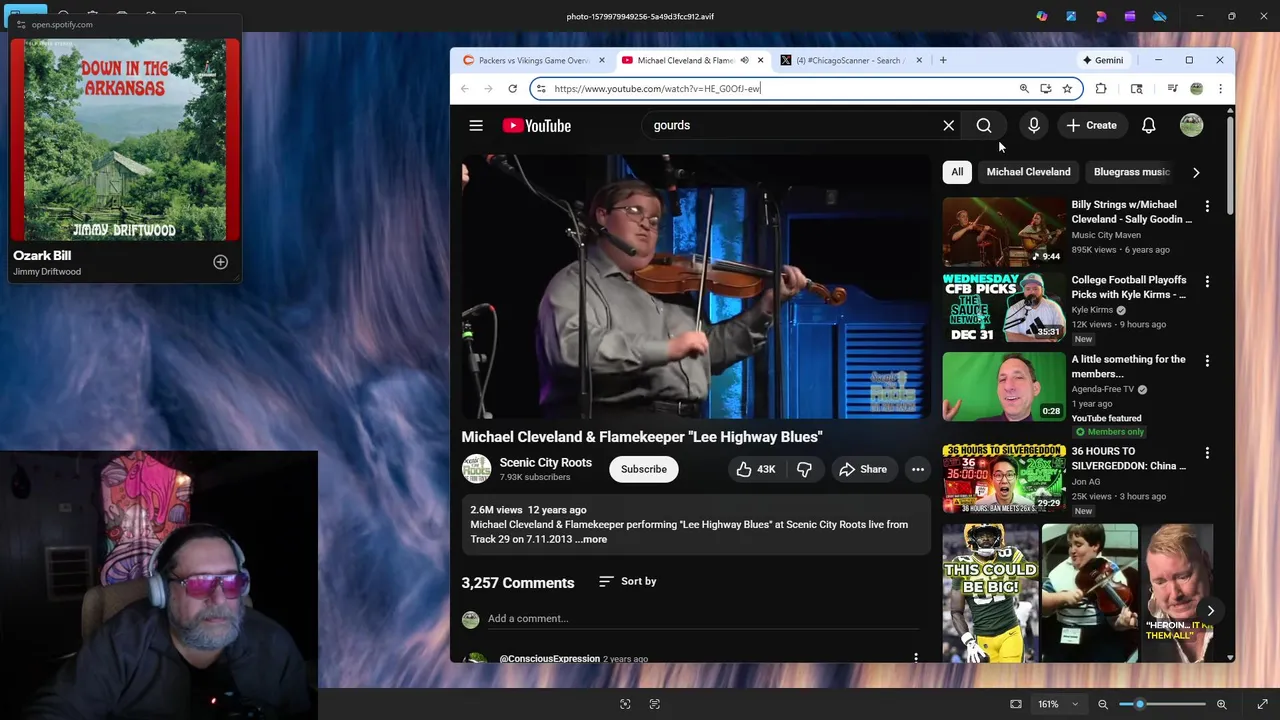Open a new Chrome tab
Viewport: 1280px width, 720px height.
tap(942, 60)
